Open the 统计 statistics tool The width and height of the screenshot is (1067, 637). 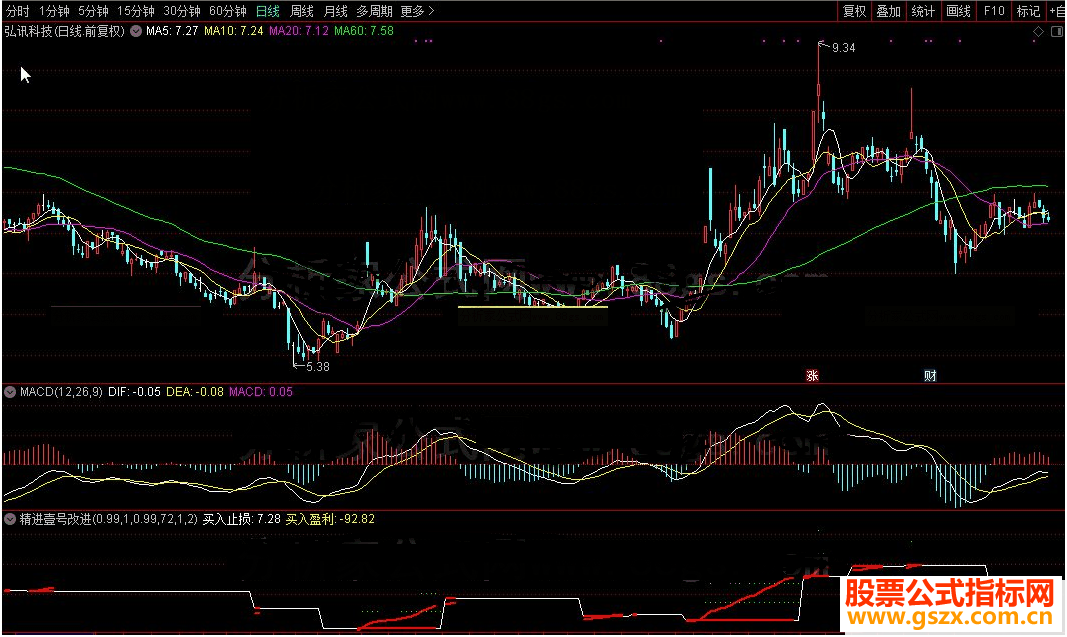pyautogui.click(x=923, y=11)
